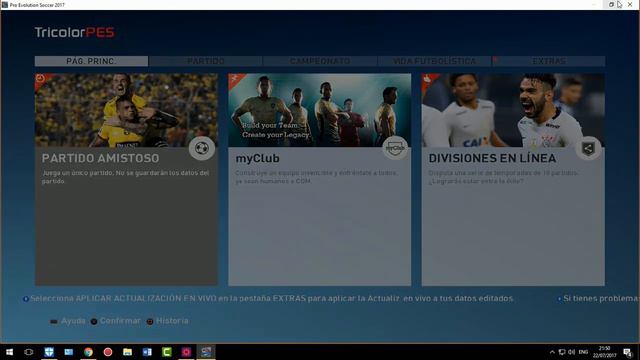The height and width of the screenshot is (360, 640).
Task: Click the myClub description text
Action: (316, 177)
